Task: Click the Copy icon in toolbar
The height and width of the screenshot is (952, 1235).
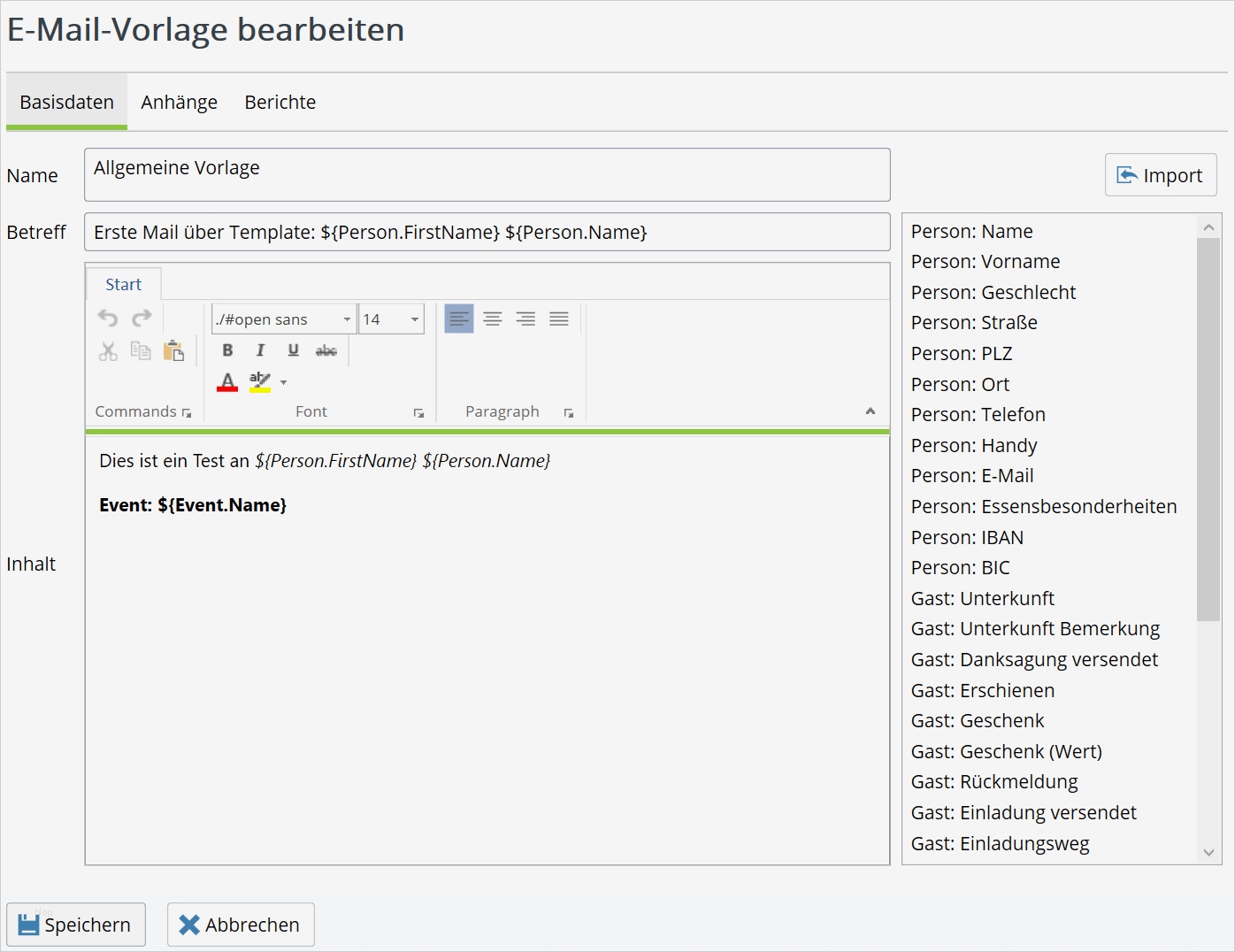Action: tap(141, 350)
